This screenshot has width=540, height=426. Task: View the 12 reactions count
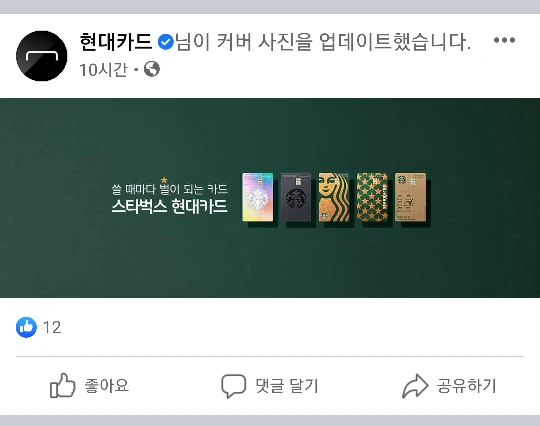tap(52, 327)
